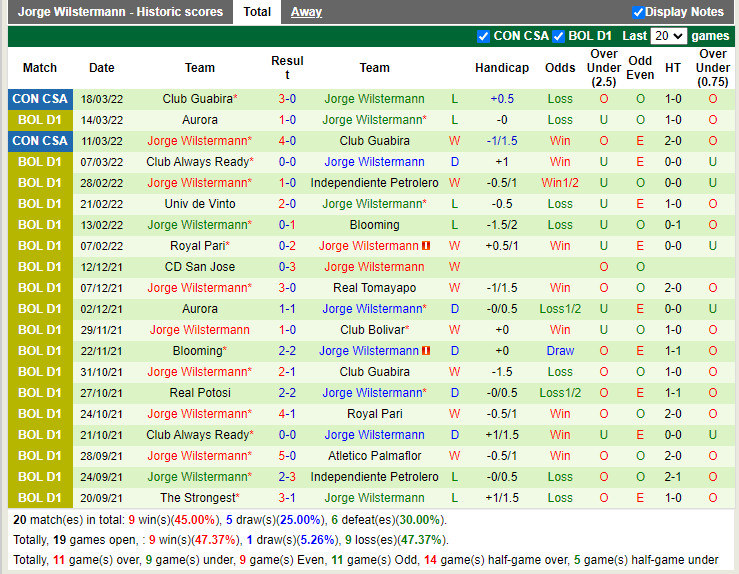Click the Date column header
Image resolution: width=739 pixels, height=574 pixels.
(x=101, y=68)
